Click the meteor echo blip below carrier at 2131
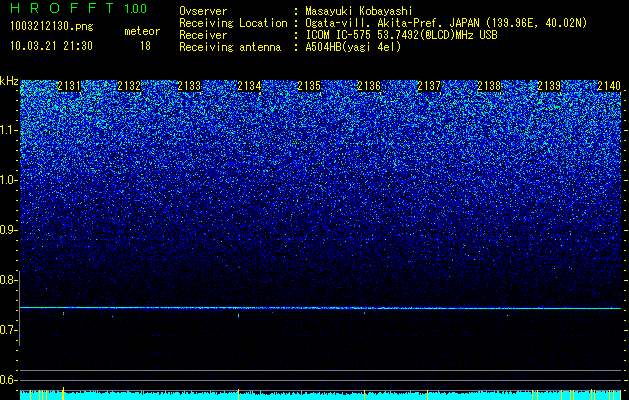This screenshot has height=400, width=629. (63, 313)
